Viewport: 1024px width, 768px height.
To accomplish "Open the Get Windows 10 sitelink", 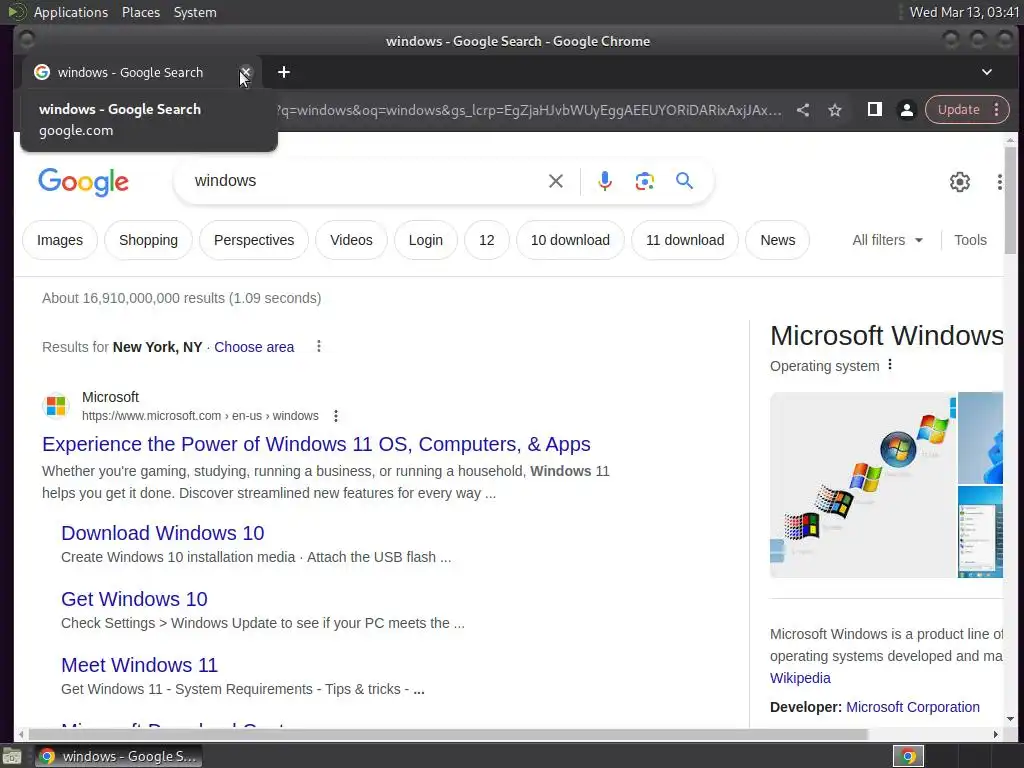I will click(x=134, y=599).
